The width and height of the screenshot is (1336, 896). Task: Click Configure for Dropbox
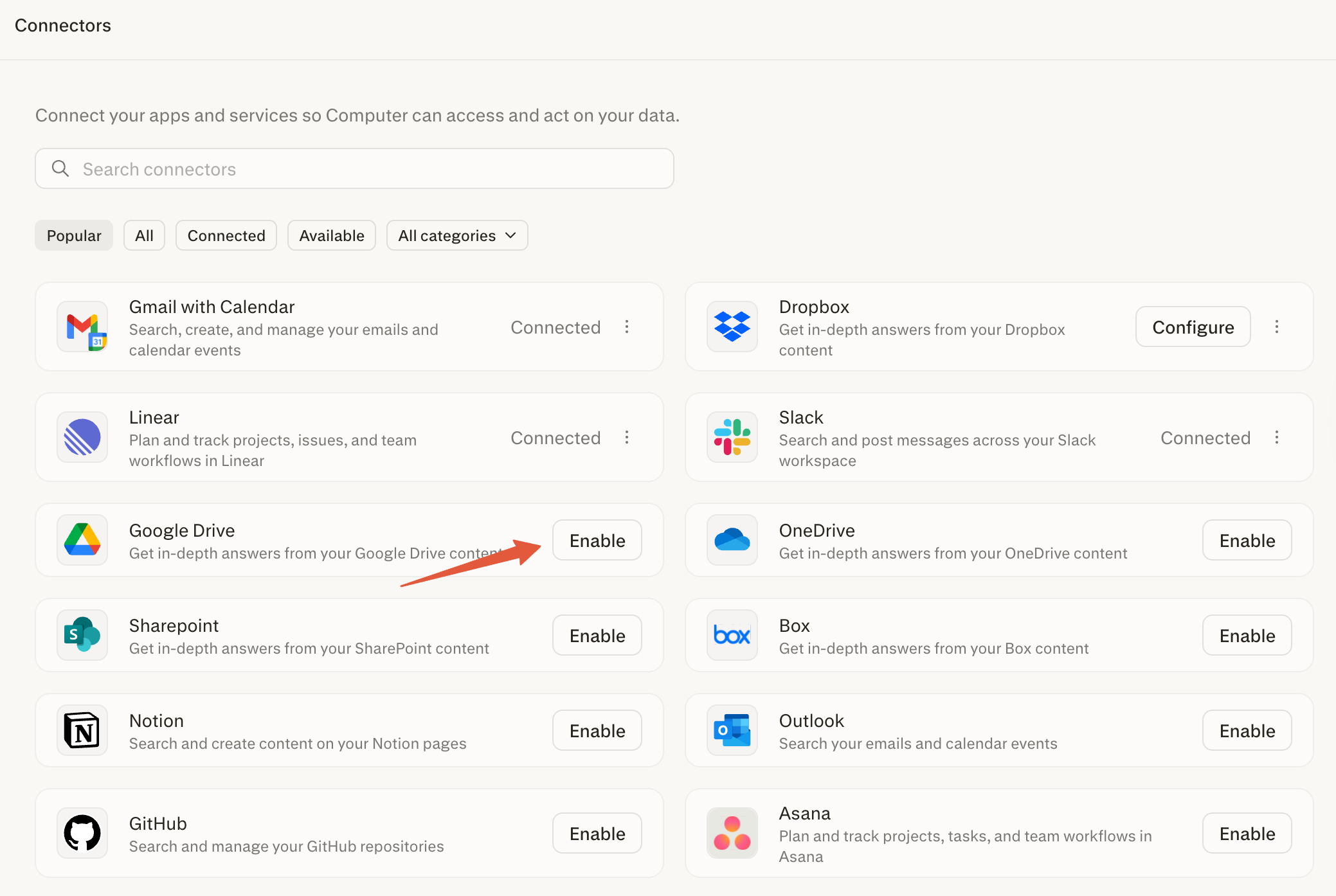pos(1193,327)
